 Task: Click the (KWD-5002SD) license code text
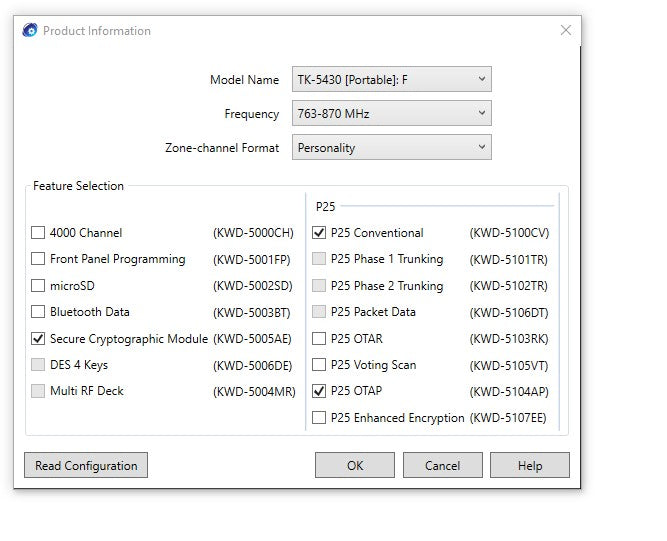coord(253,286)
